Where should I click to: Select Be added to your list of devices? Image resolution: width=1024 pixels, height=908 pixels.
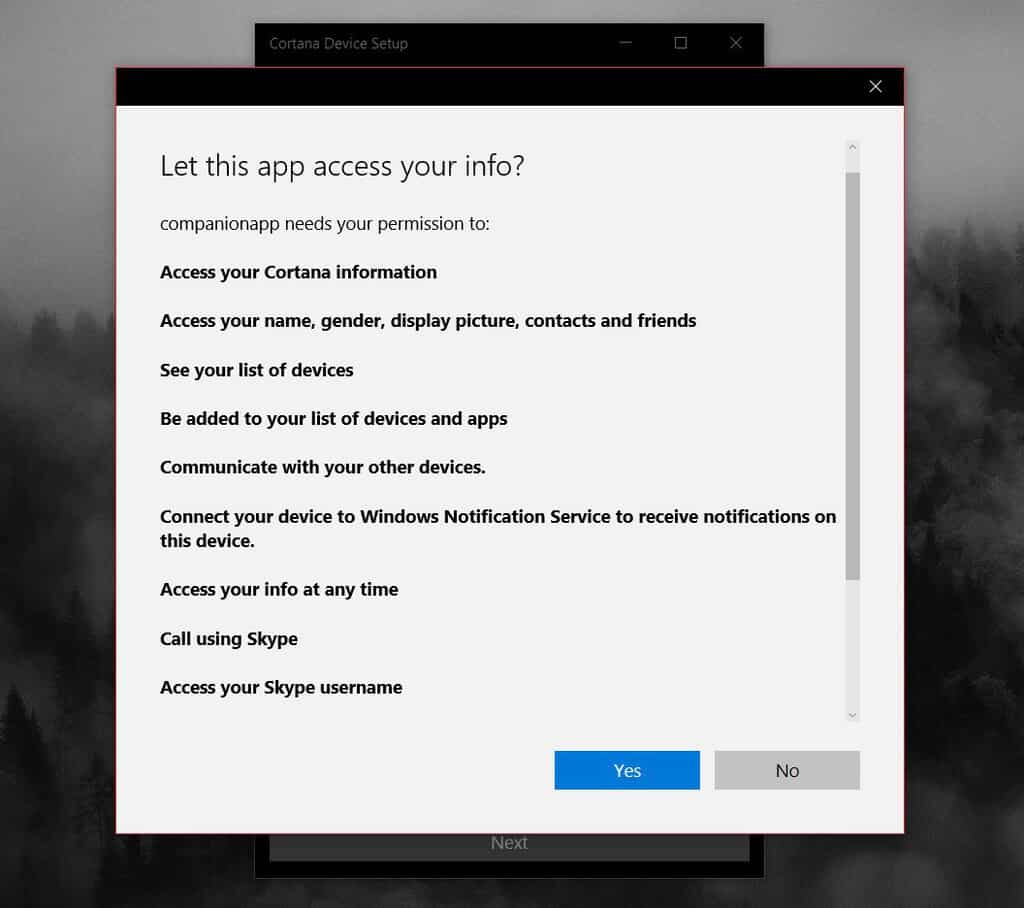[333, 419]
